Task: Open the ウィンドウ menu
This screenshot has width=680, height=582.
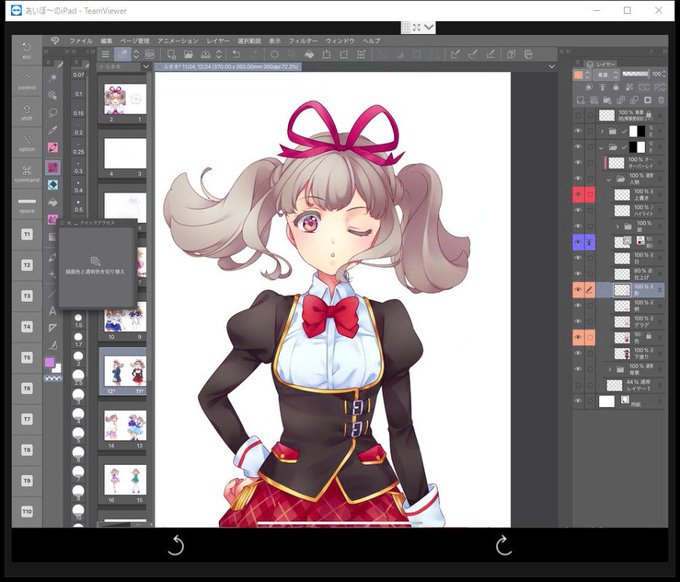Action: point(340,41)
